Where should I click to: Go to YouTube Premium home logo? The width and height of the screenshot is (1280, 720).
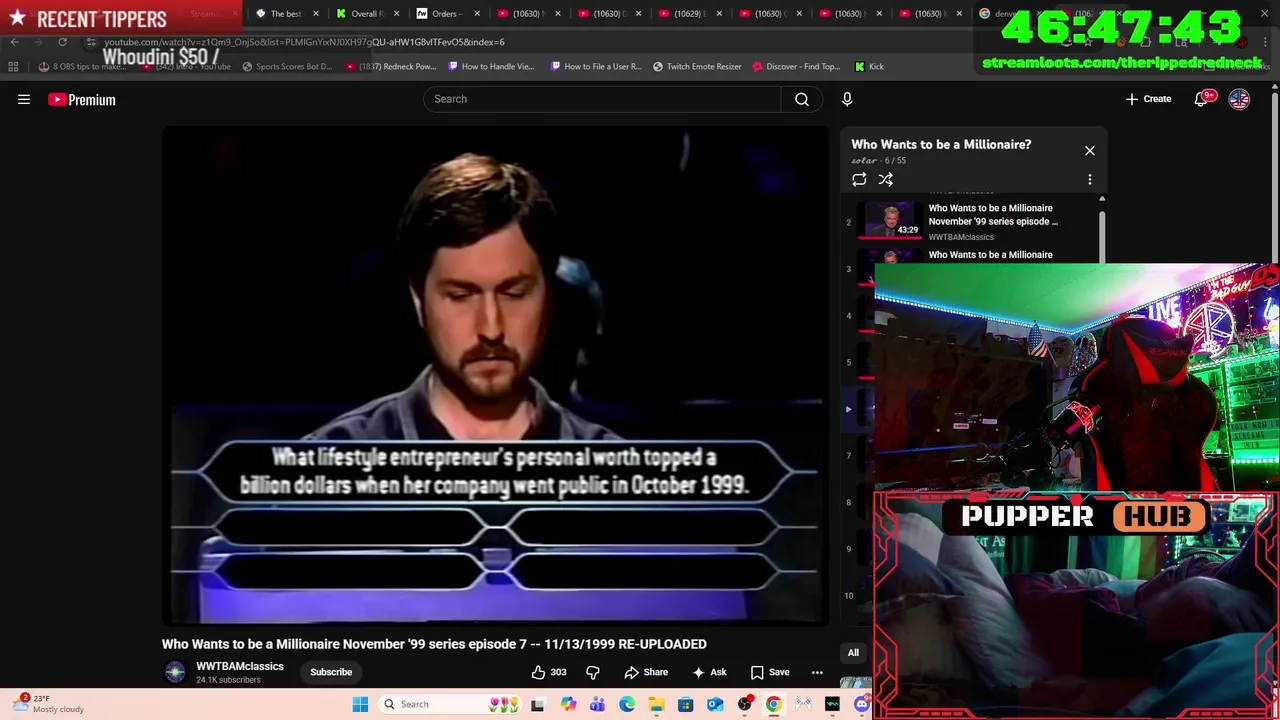82,99
